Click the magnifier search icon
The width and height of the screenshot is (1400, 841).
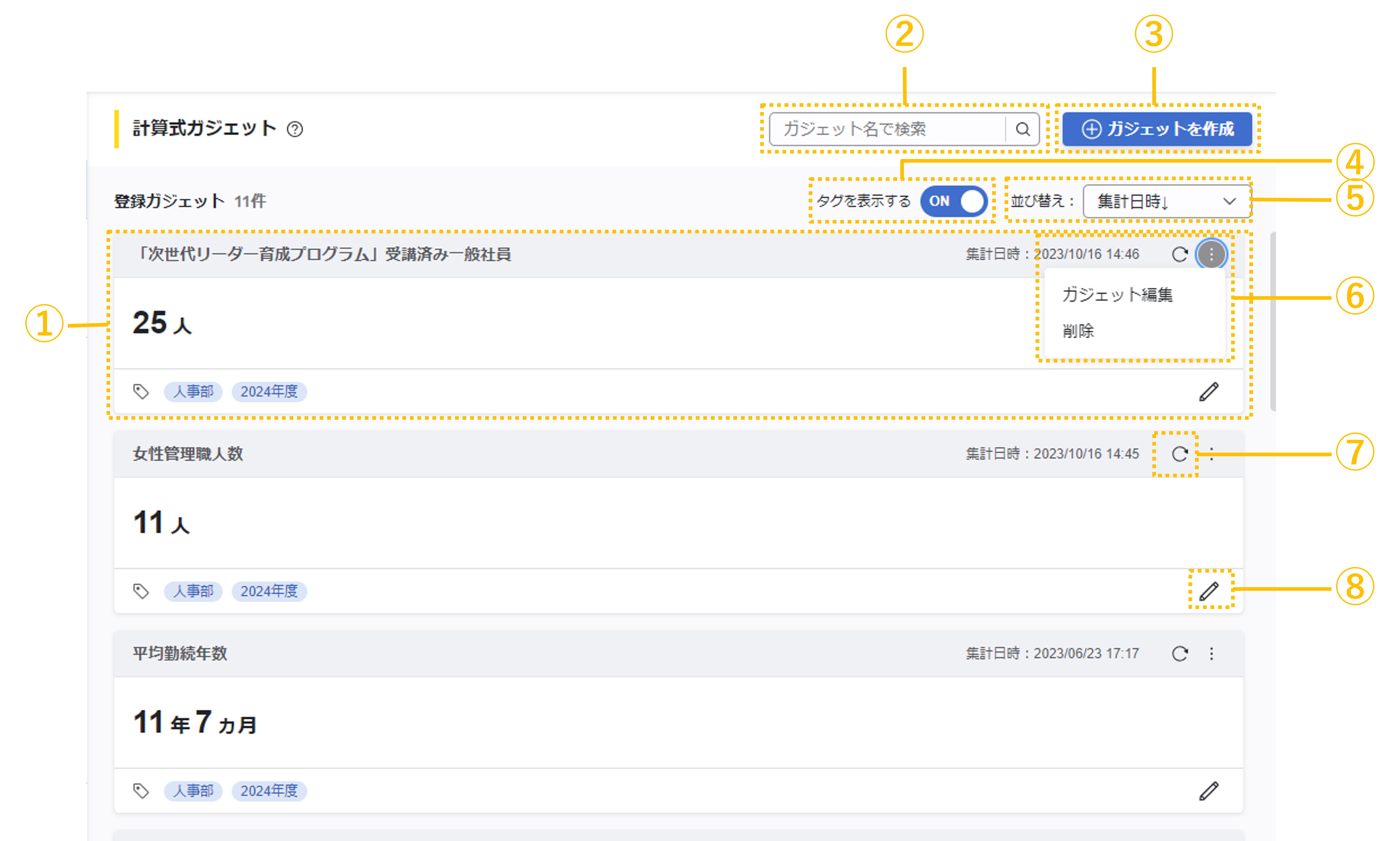pyautogui.click(x=1022, y=129)
